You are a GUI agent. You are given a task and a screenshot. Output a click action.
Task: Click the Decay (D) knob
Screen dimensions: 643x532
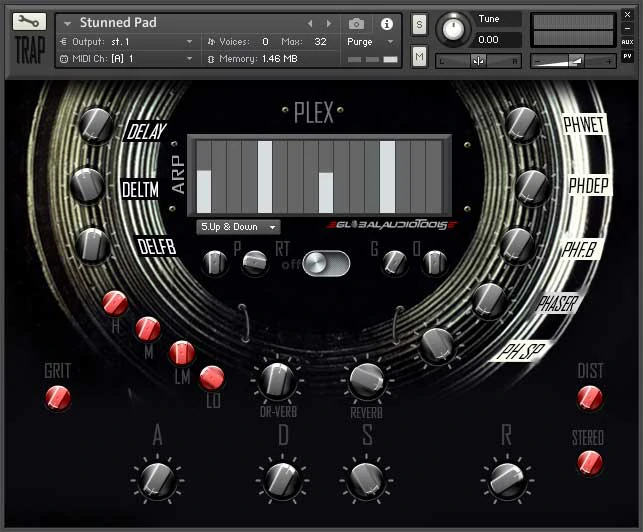pyautogui.click(x=282, y=480)
